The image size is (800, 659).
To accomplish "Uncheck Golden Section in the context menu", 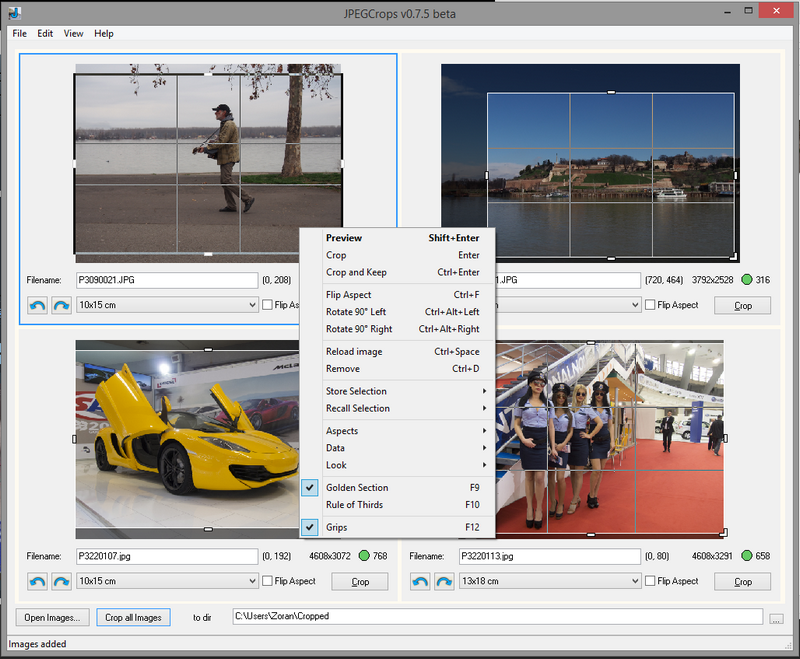I will [398, 488].
